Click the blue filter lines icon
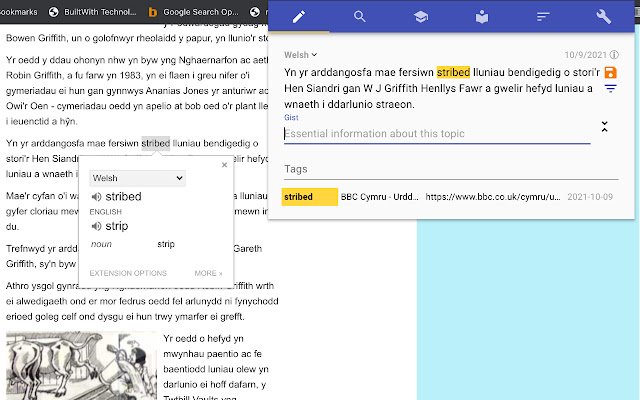This screenshot has height=400, width=640. (x=610, y=88)
